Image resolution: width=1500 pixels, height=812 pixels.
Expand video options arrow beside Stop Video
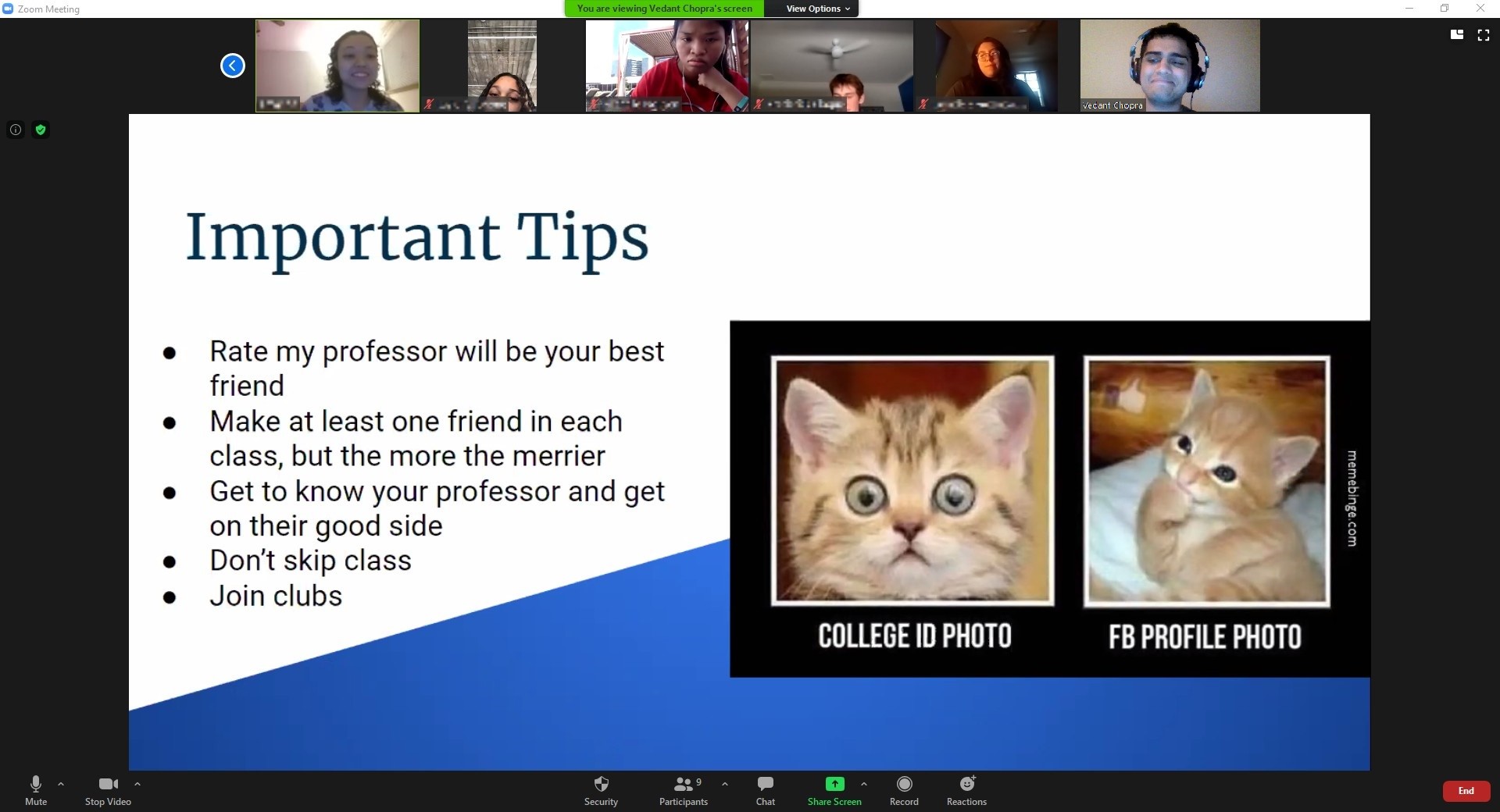click(137, 784)
